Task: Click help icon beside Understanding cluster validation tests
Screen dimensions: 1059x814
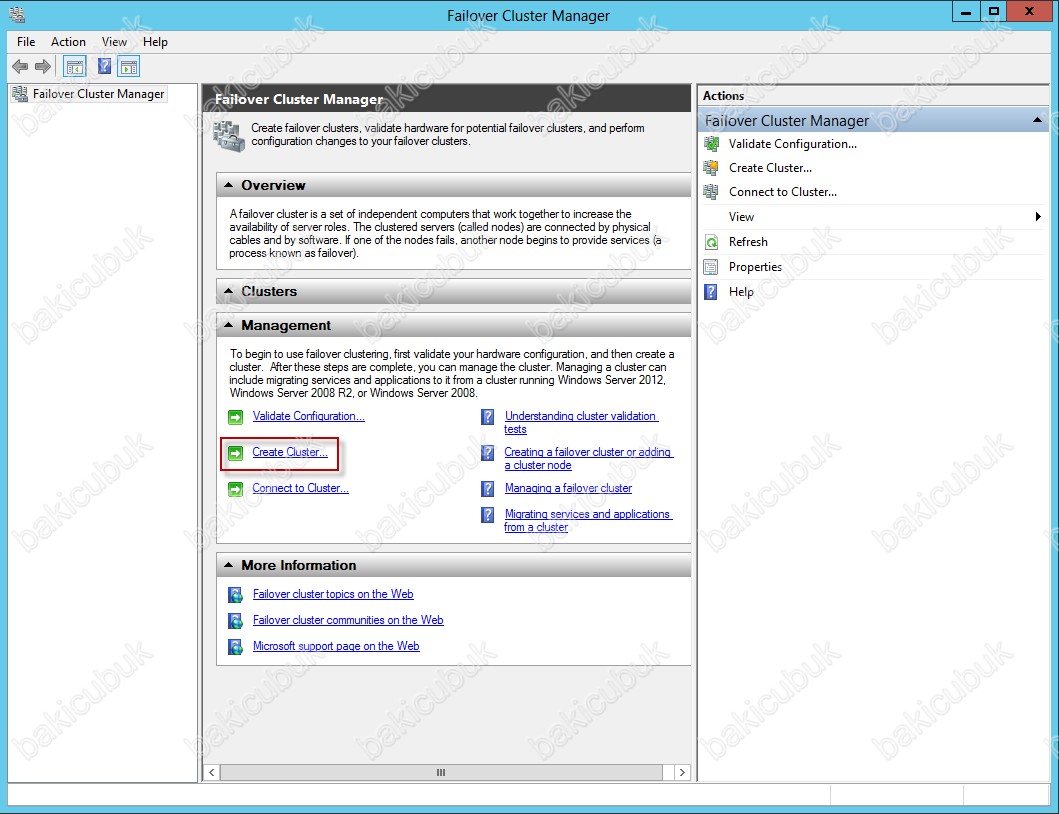Action: click(x=488, y=417)
